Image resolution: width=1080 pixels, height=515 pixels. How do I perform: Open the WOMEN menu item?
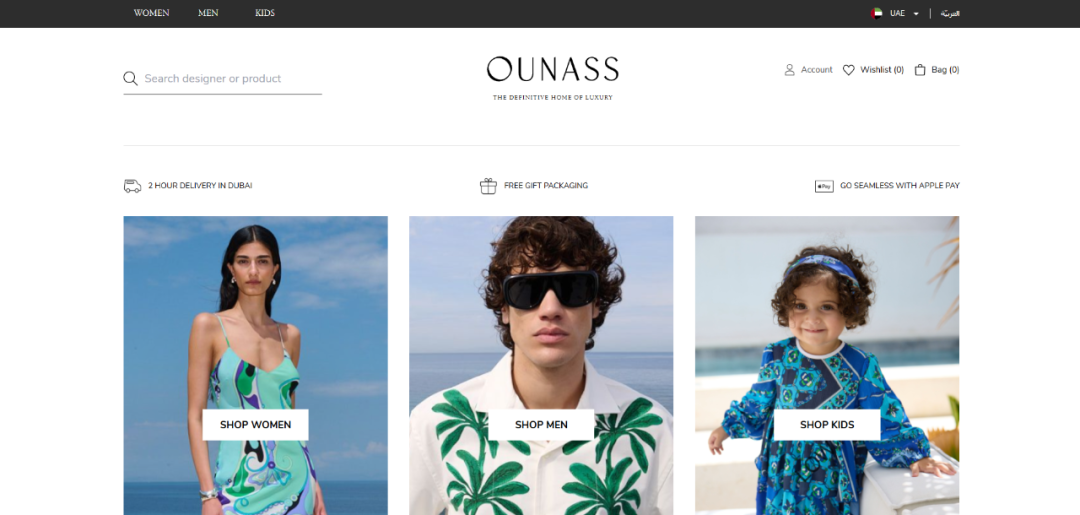pyautogui.click(x=152, y=13)
